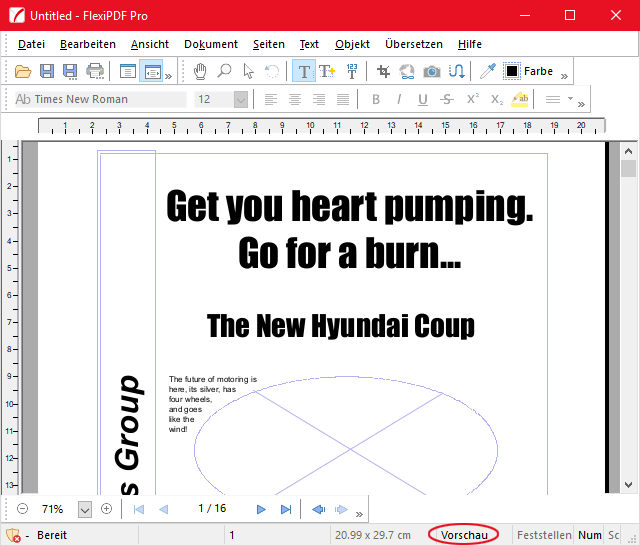Open the Übersetzen menu
Screen dimensions: 640x546
pos(413,44)
